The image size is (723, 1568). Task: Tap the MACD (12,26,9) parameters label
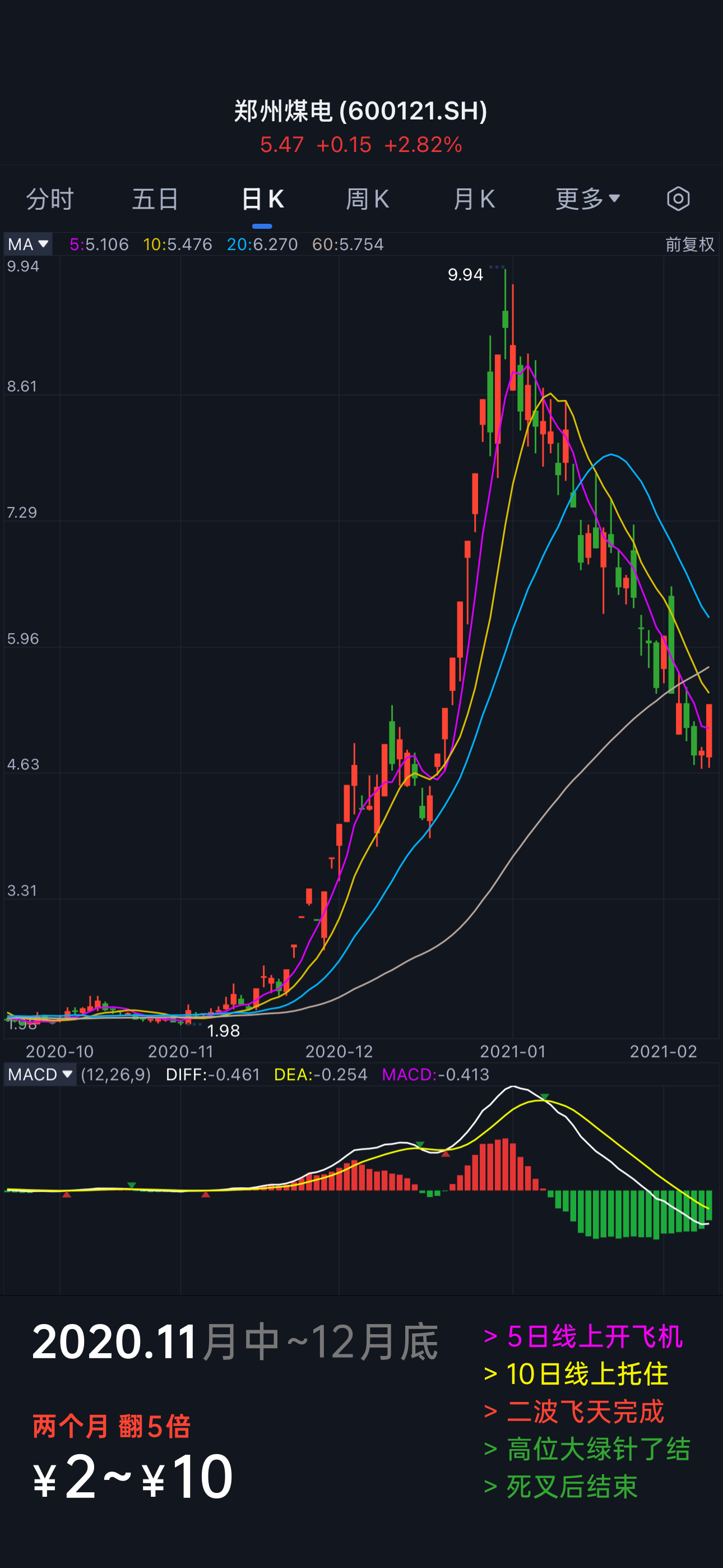(115, 1075)
